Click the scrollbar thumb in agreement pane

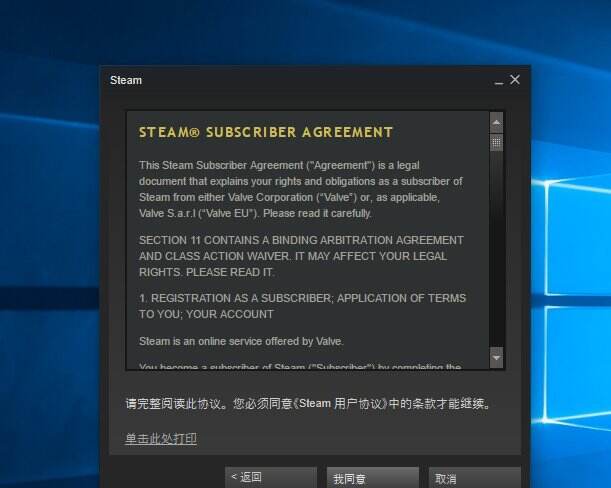496,142
